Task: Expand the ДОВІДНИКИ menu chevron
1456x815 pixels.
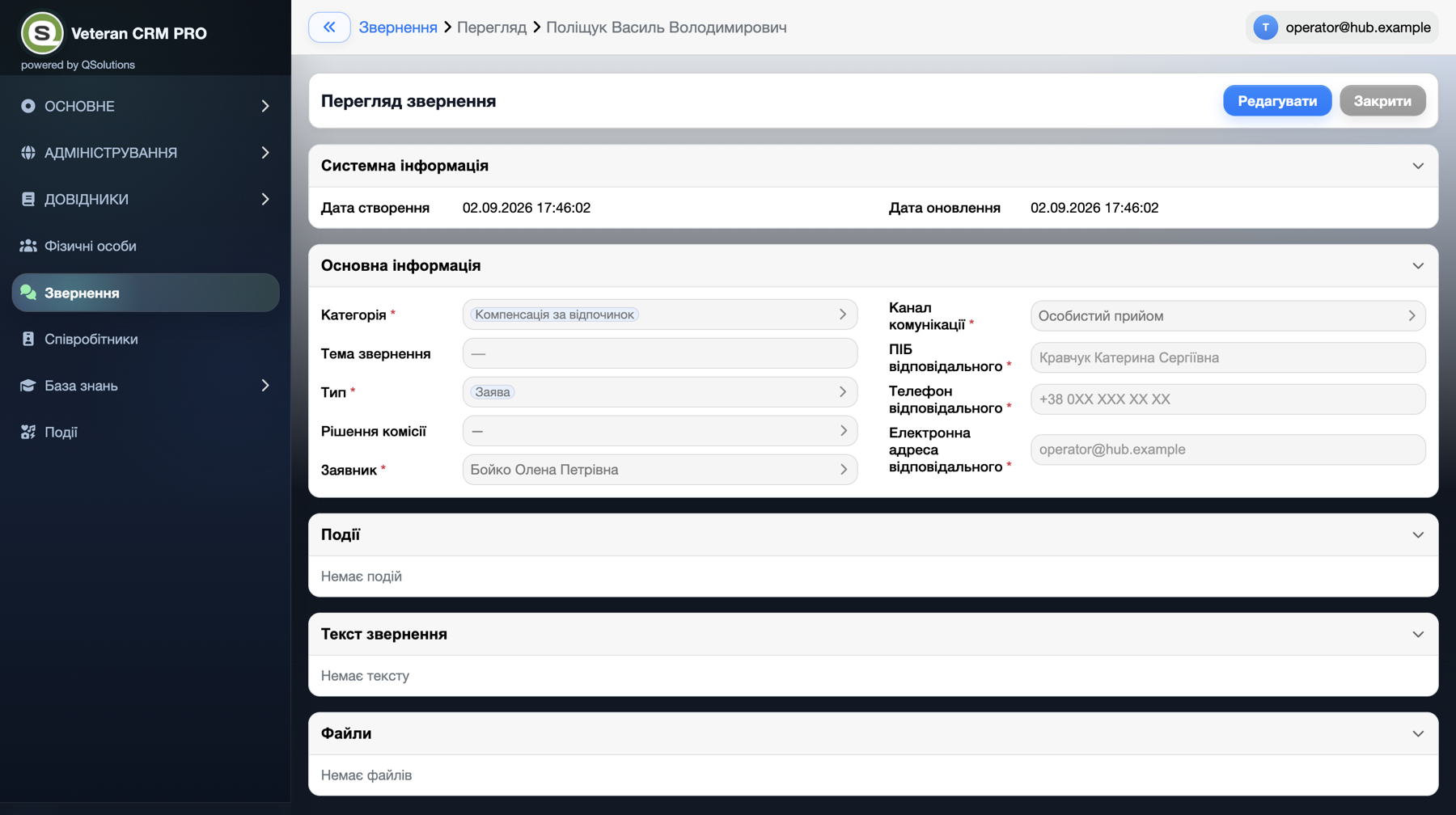Action: pos(265,199)
